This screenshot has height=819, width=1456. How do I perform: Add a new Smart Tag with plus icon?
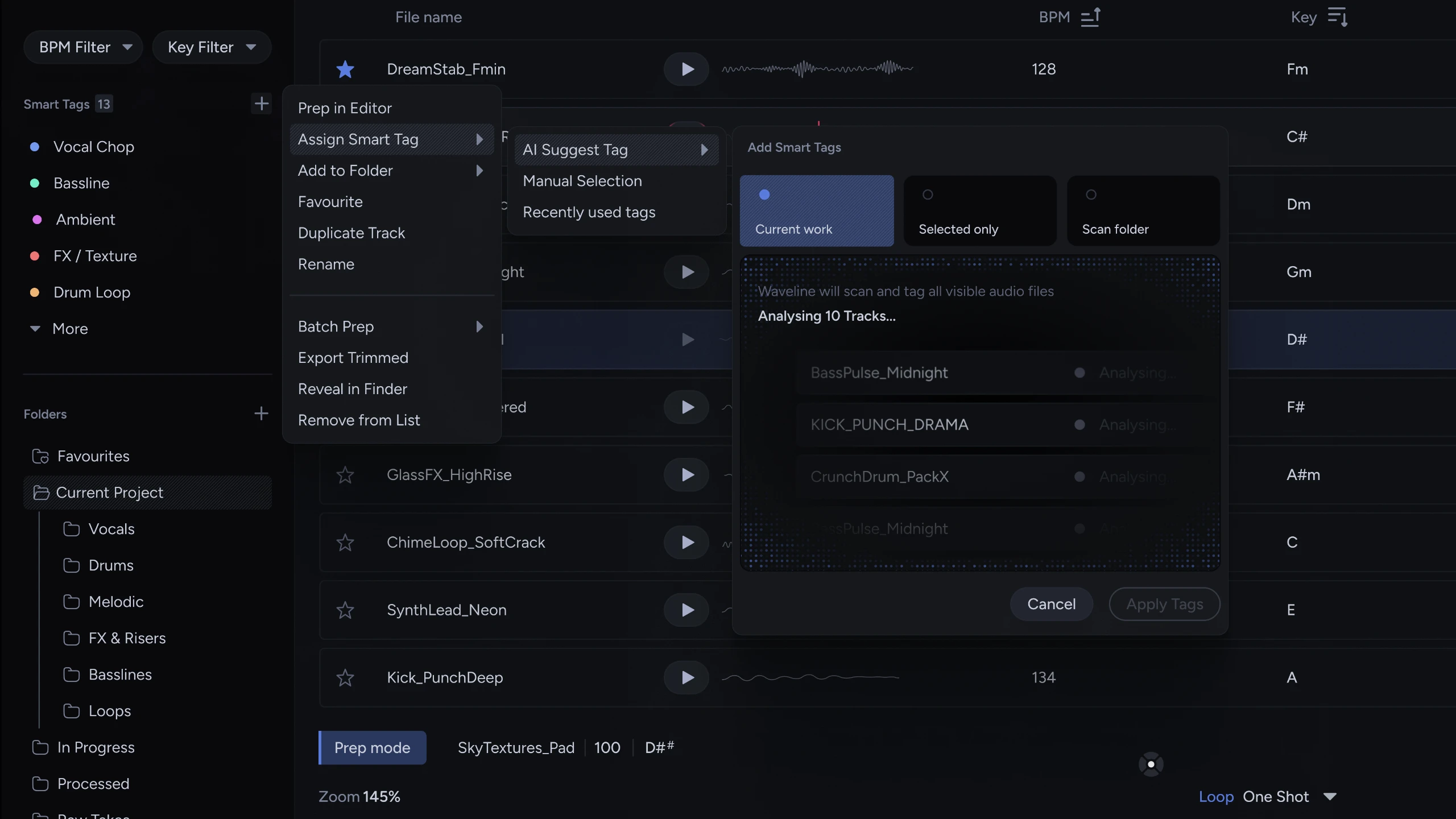coord(261,104)
